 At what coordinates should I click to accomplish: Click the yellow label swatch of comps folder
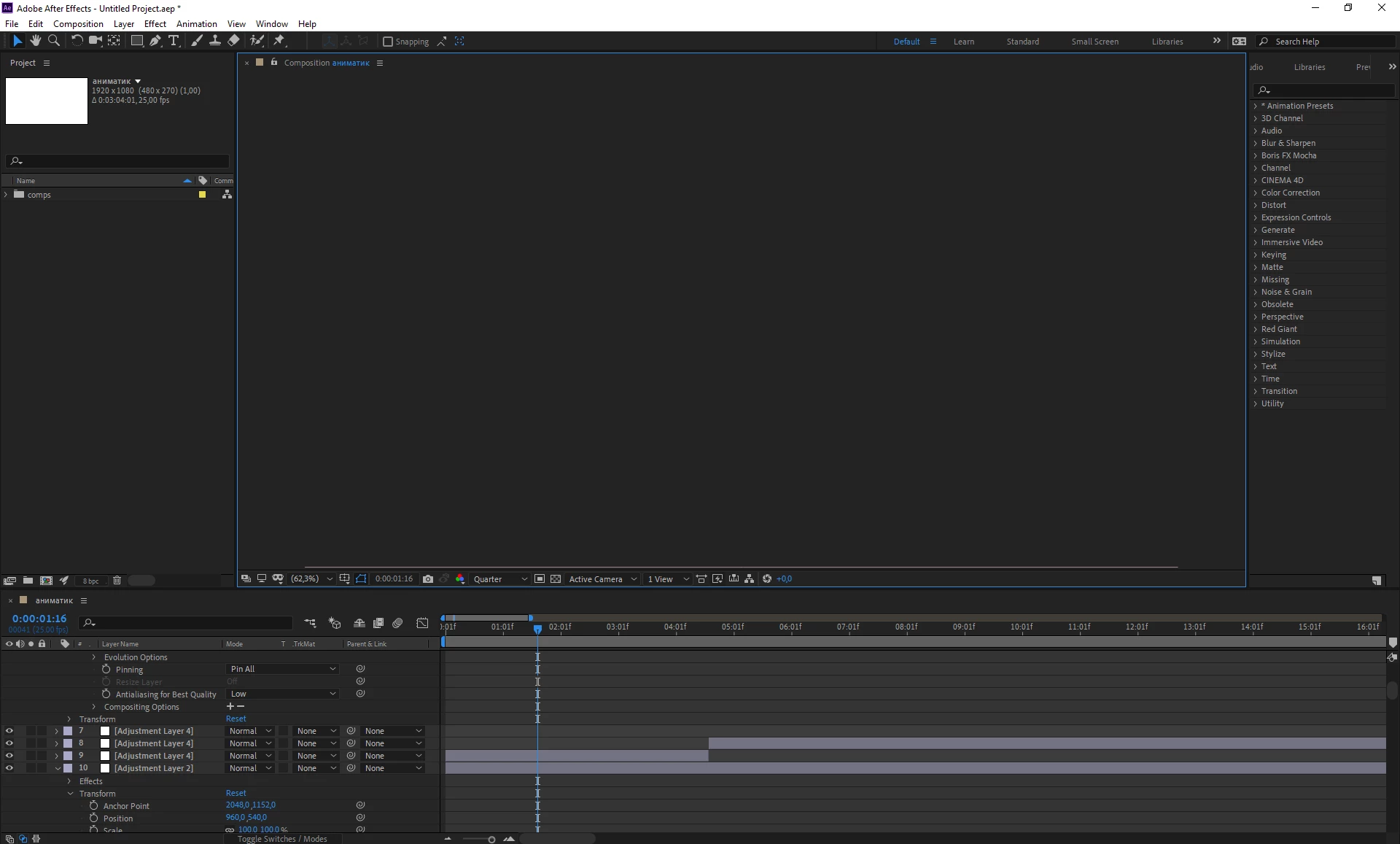pyautogui.click(x=202, y=195)
